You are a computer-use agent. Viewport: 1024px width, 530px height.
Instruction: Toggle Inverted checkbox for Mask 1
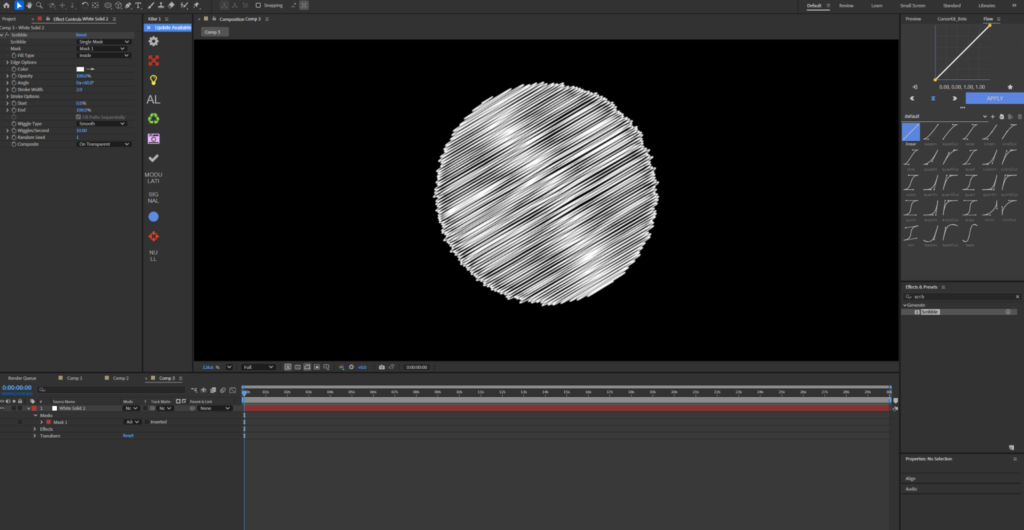point(146,422)
